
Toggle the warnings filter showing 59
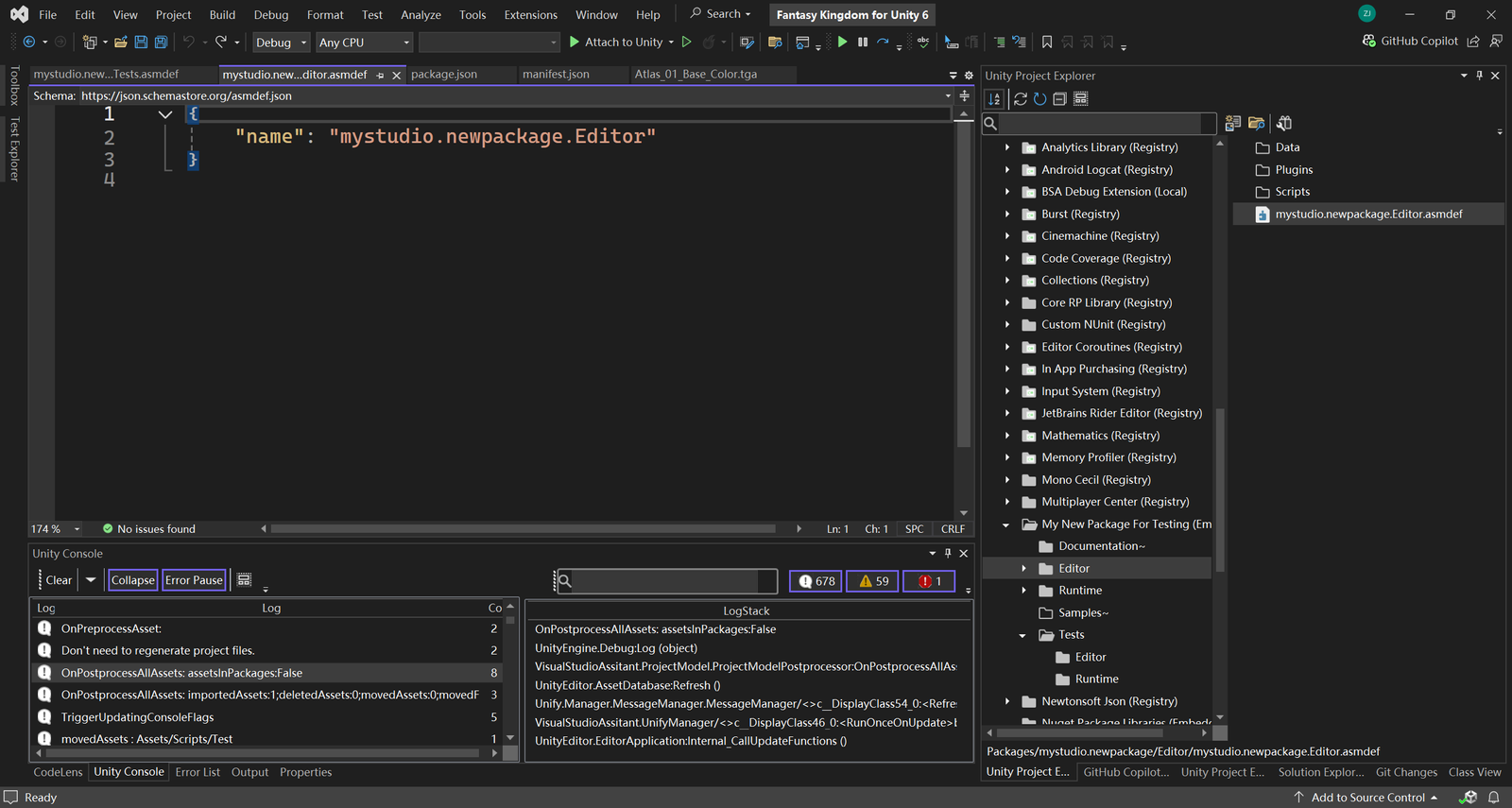873,581
